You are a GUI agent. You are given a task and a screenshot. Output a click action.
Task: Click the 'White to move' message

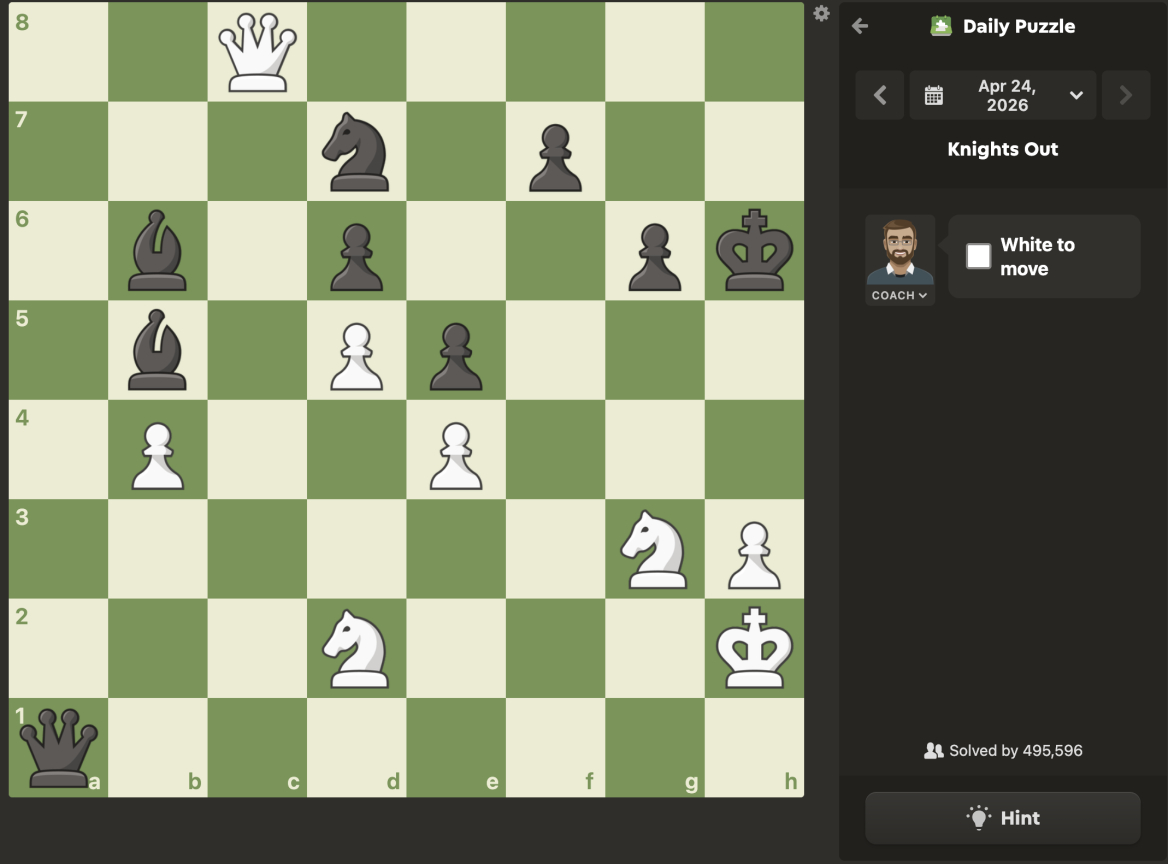click(1044, 256)
